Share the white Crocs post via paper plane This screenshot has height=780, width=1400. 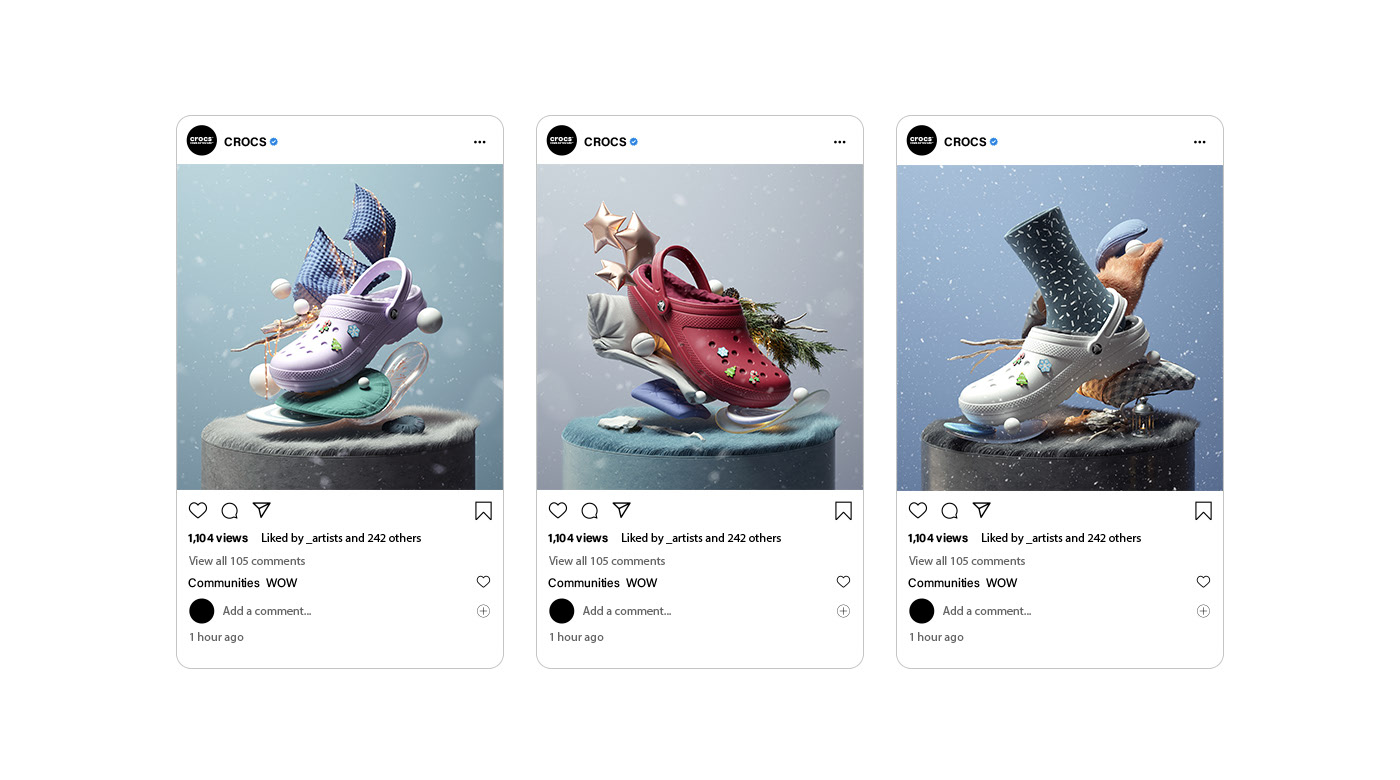(981, 510)
